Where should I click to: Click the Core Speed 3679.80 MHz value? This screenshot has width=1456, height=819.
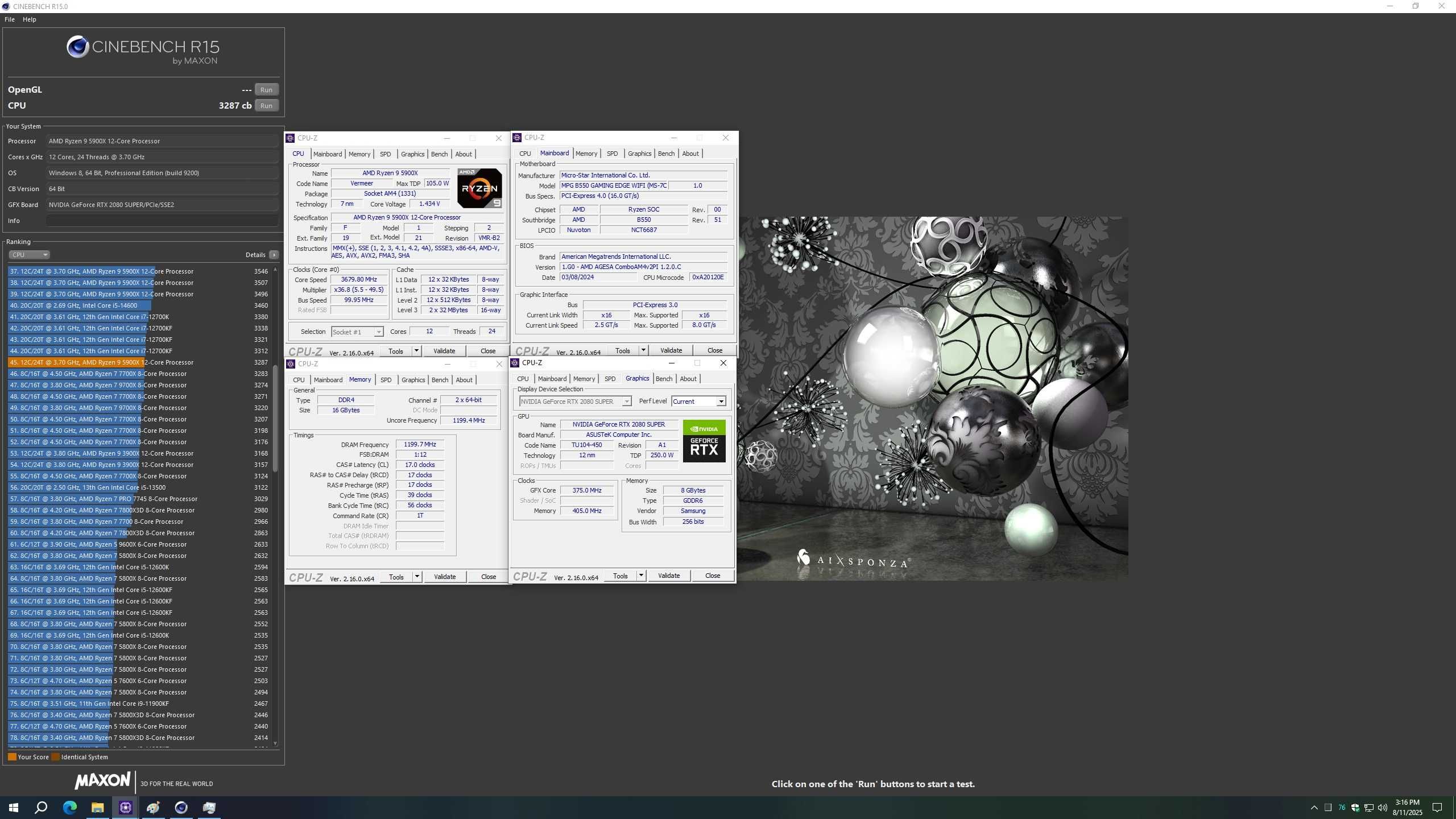pyautogui.click(x=359, y=280)
